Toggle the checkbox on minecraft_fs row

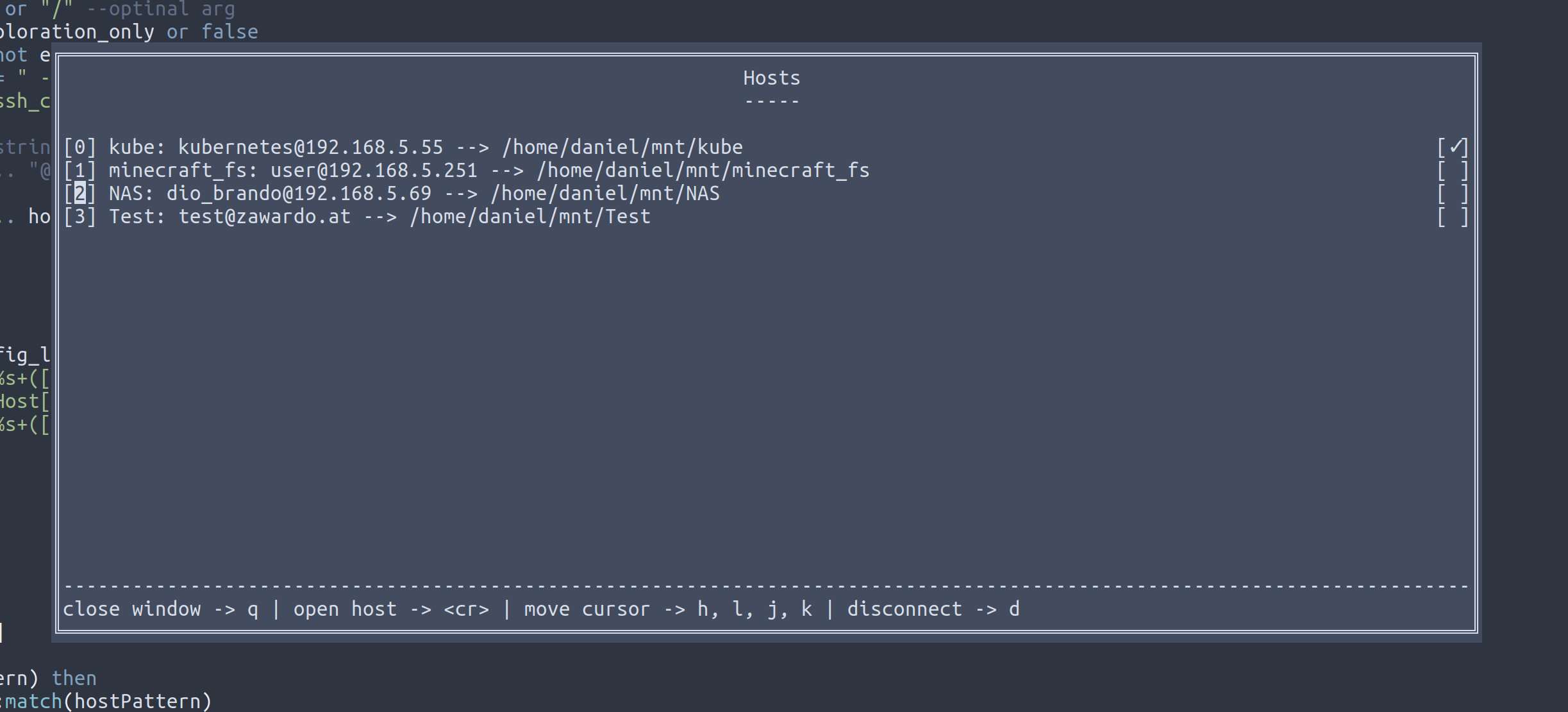[1452, 171]
